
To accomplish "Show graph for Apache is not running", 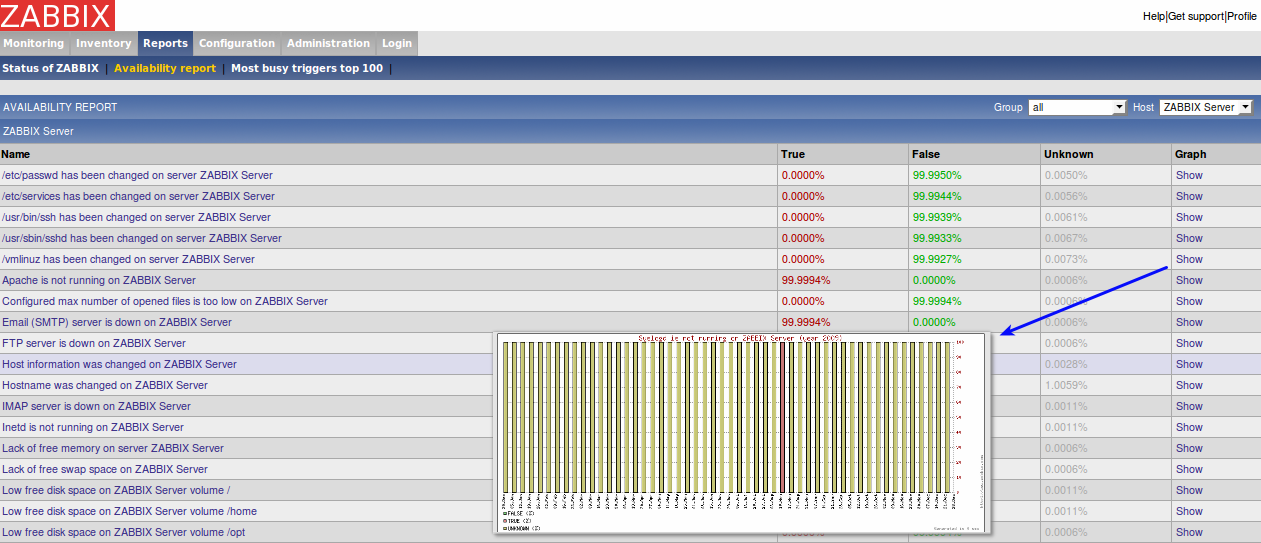I will (1189, 280).
